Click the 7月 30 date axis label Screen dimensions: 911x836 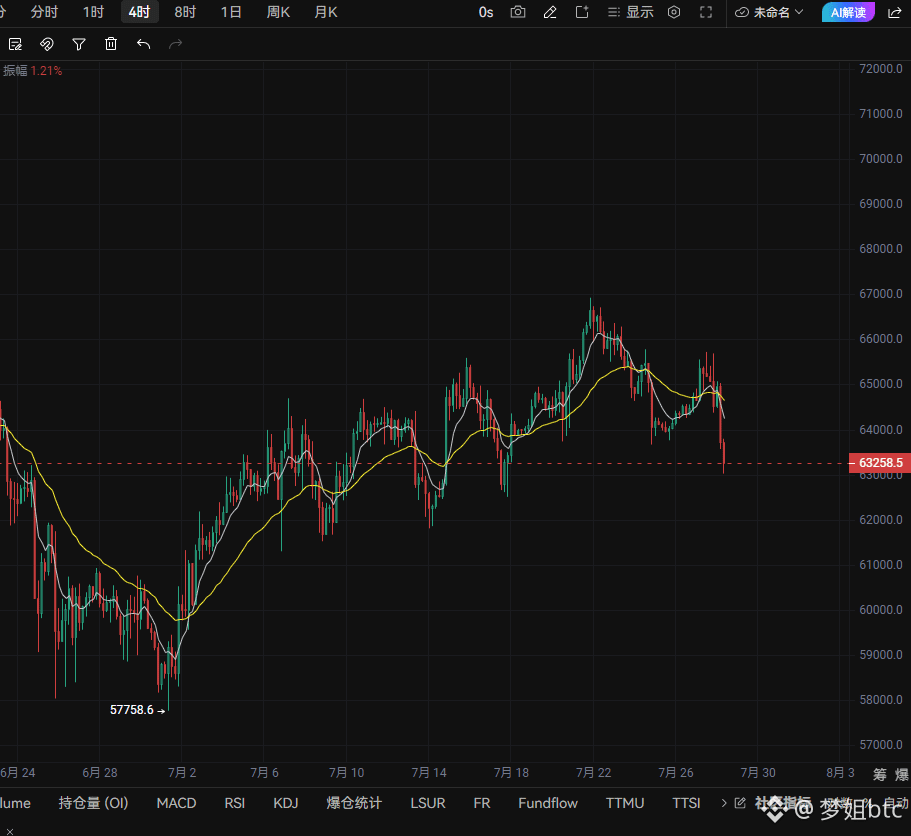(x=758, y=773)
